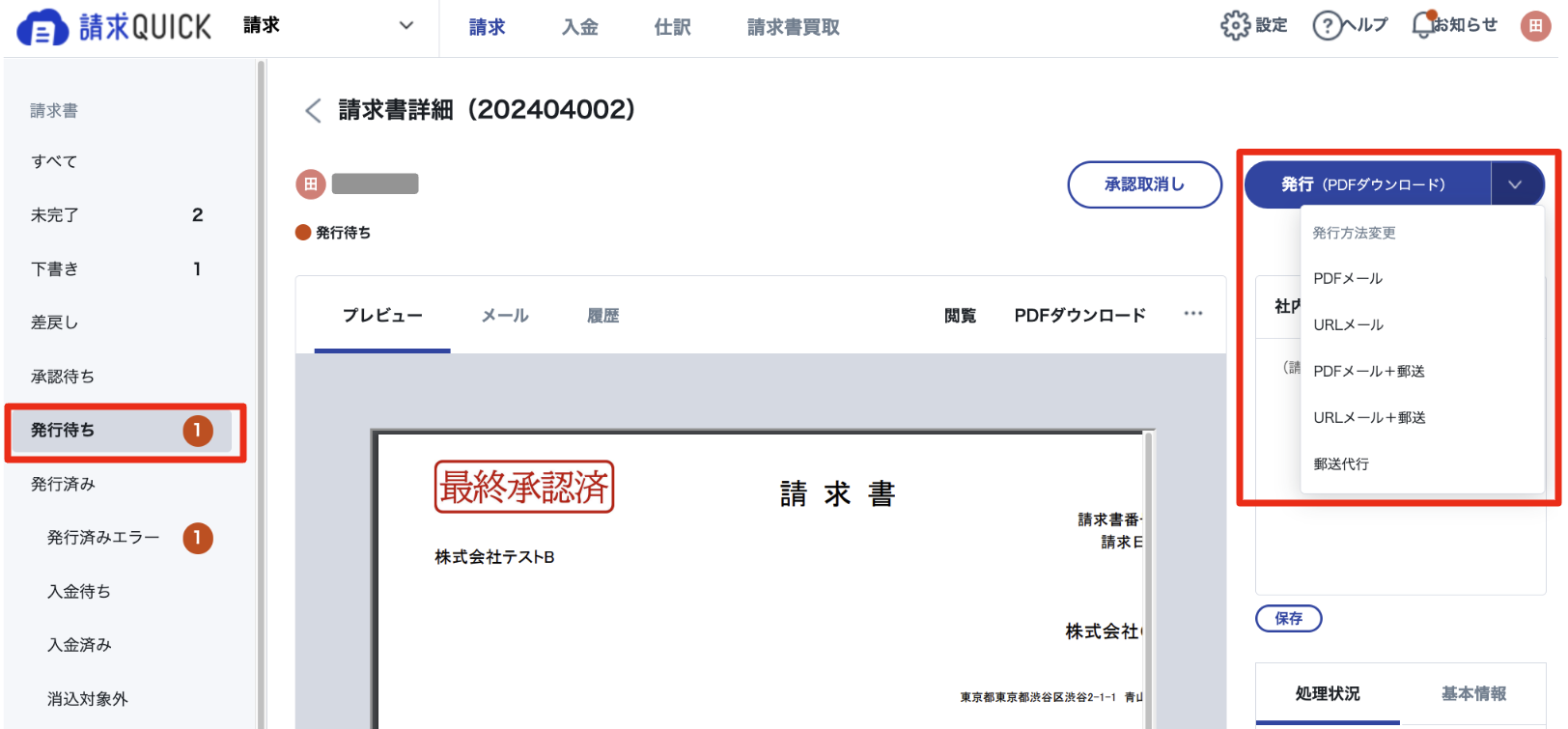Click the badge on 発行済みエラー

coord(198,538)
